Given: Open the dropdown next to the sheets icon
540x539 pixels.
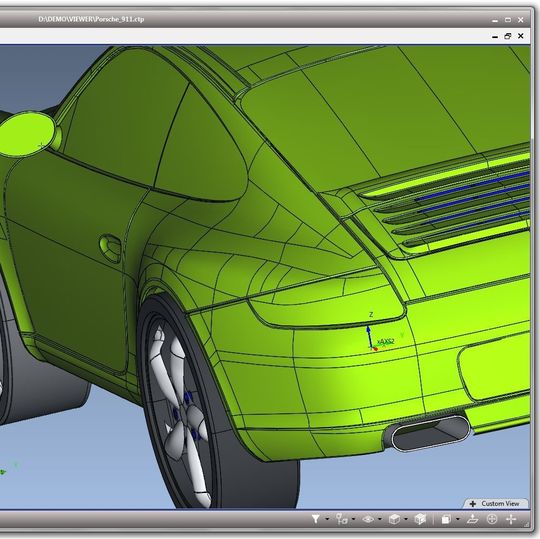Looking at the screenshot, I should 458,519.
